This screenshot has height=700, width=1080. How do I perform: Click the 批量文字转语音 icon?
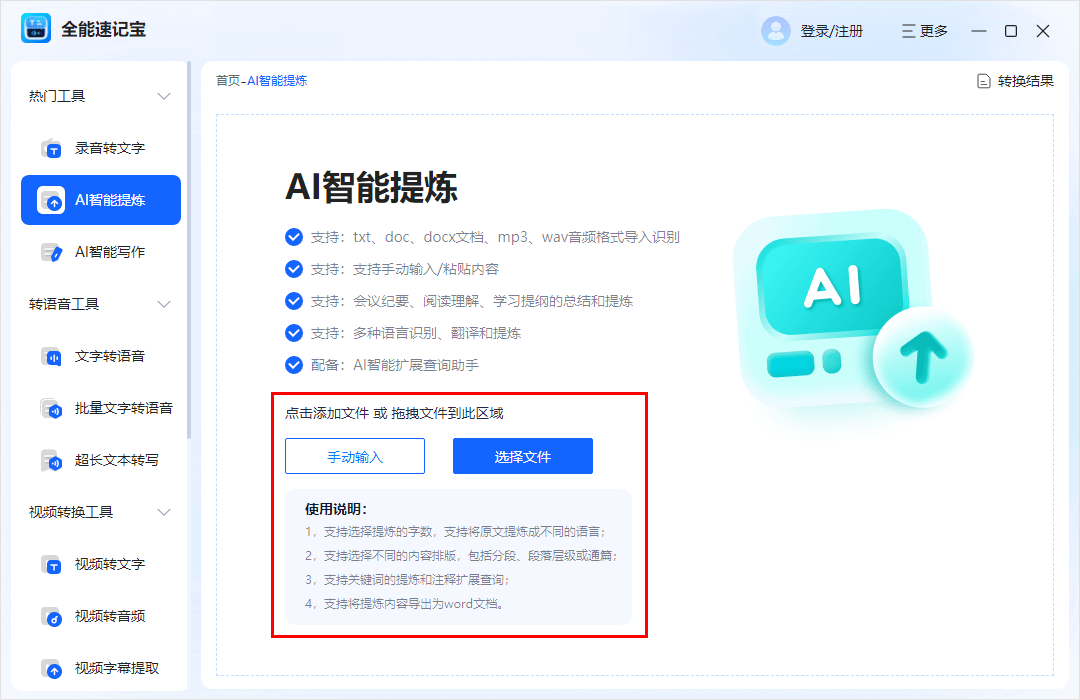tap(52, 409)
